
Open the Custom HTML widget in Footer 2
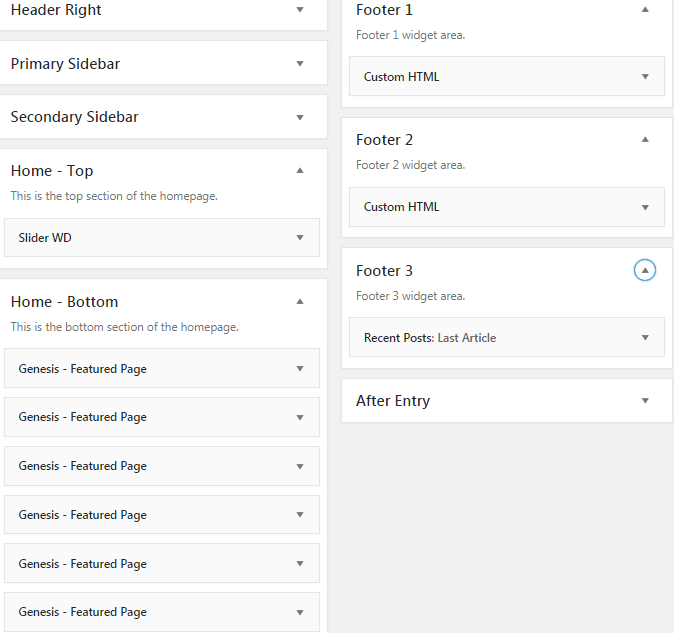(507, 207)
